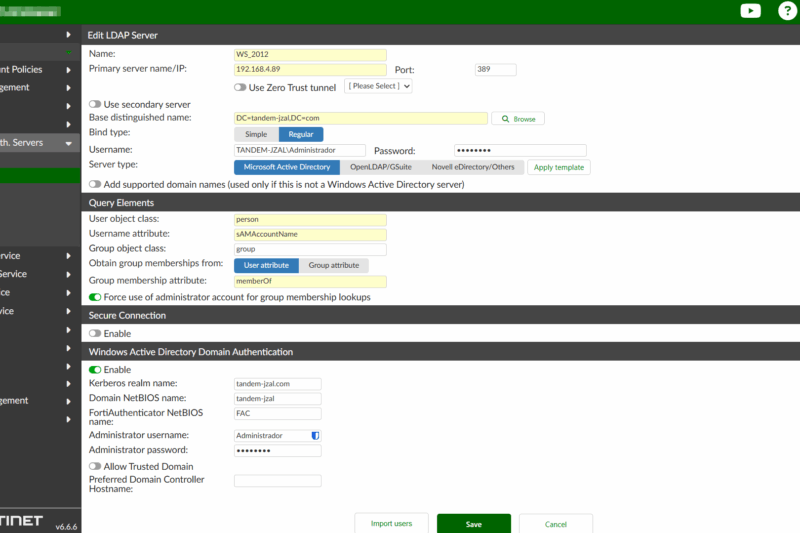Image resolution: width=800 pixels, height=533 pixels.
Task: Choose Microsoft Active Directory server type
Action: click(287, 167)
